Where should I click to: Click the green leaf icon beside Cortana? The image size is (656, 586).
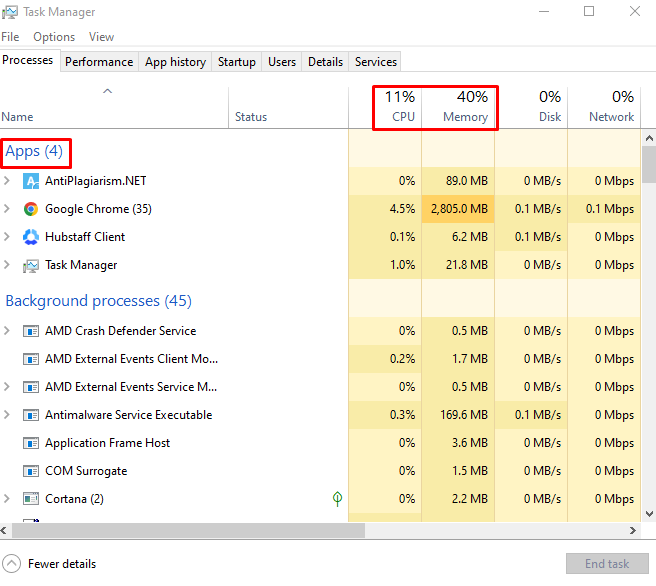[337, 499]
